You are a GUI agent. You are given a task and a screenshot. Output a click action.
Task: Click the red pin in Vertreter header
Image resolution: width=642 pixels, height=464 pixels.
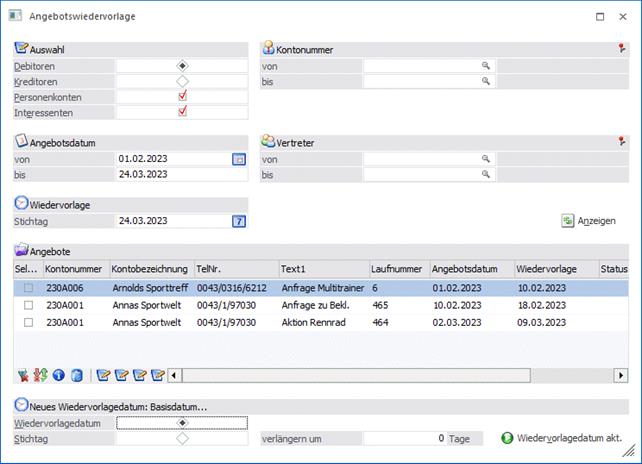point(621,143)
